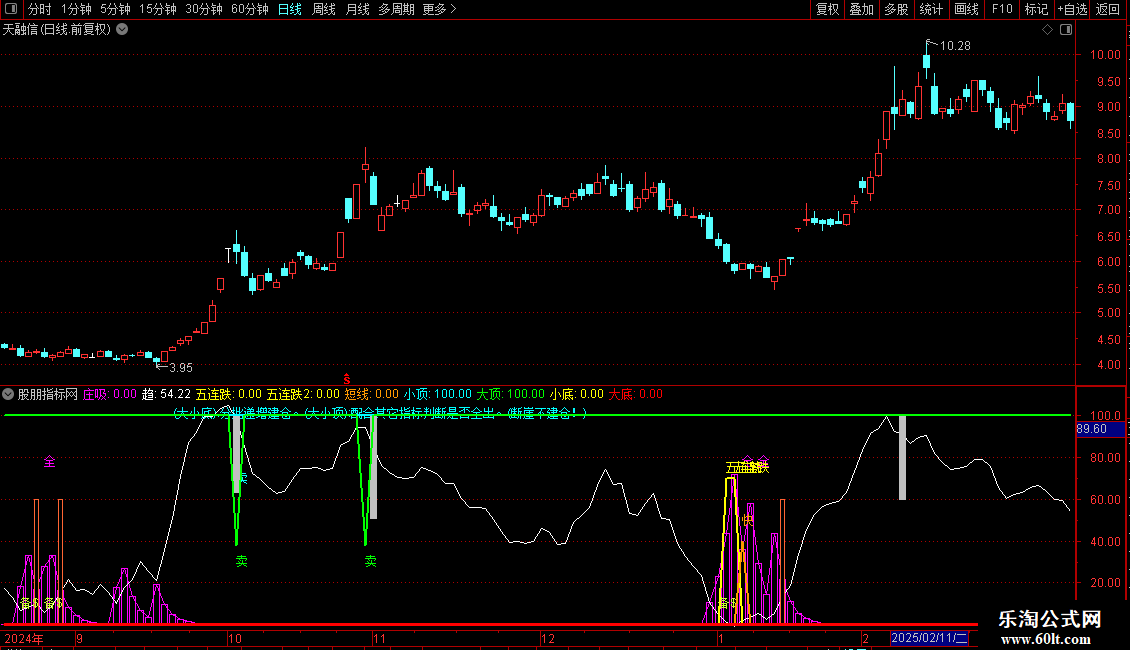This screenshot has height=650, width=1130.
Task: Open the 统计 statistics tool
Action: (931, 9)
